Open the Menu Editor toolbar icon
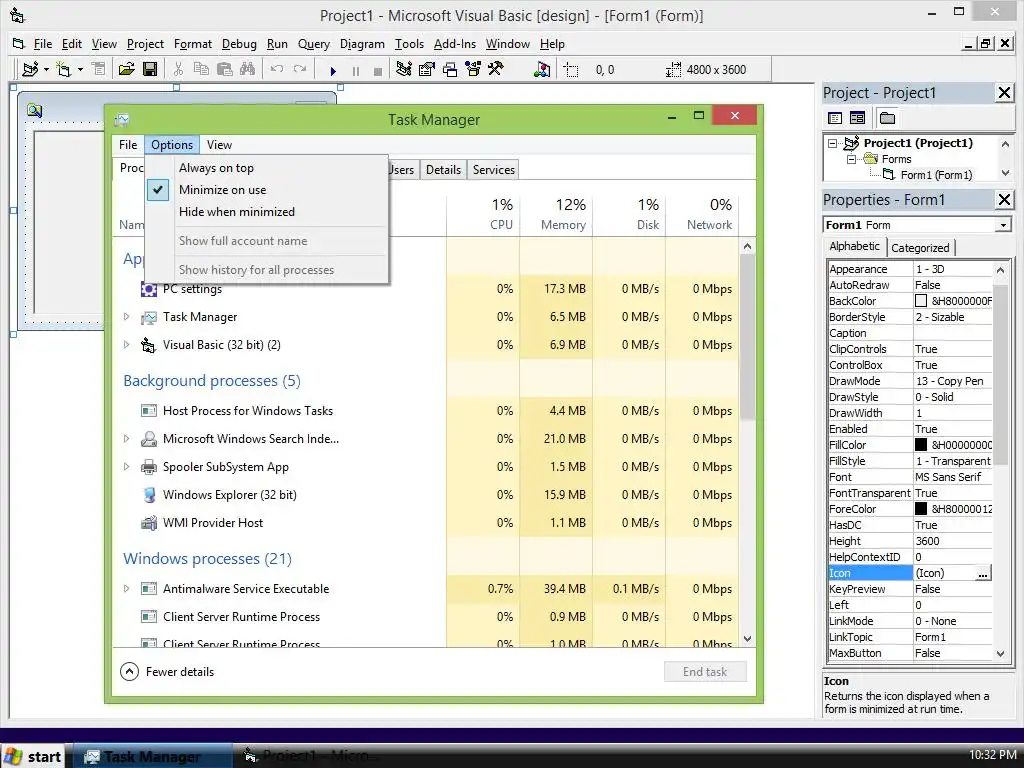The width and height of the screenshot is (1024, 768). click(99, 69)
